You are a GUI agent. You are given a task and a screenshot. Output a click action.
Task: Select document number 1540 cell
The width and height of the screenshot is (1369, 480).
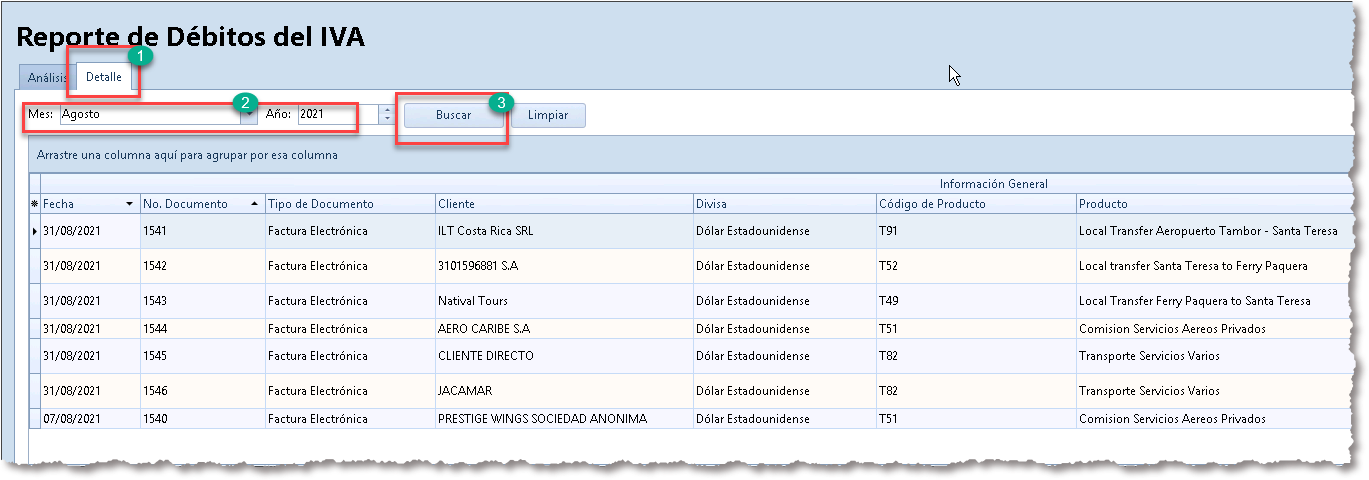[203, 419]
